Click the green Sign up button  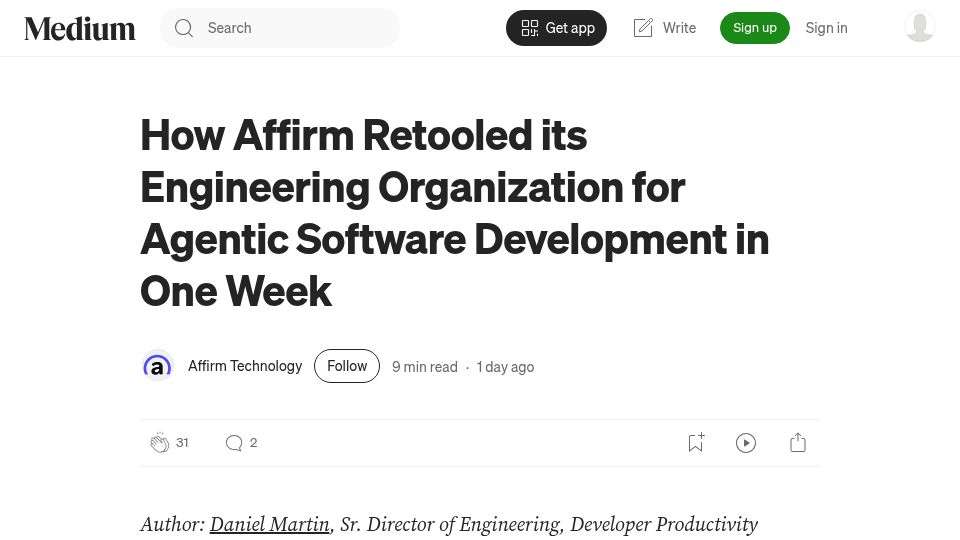pos(754,28)
